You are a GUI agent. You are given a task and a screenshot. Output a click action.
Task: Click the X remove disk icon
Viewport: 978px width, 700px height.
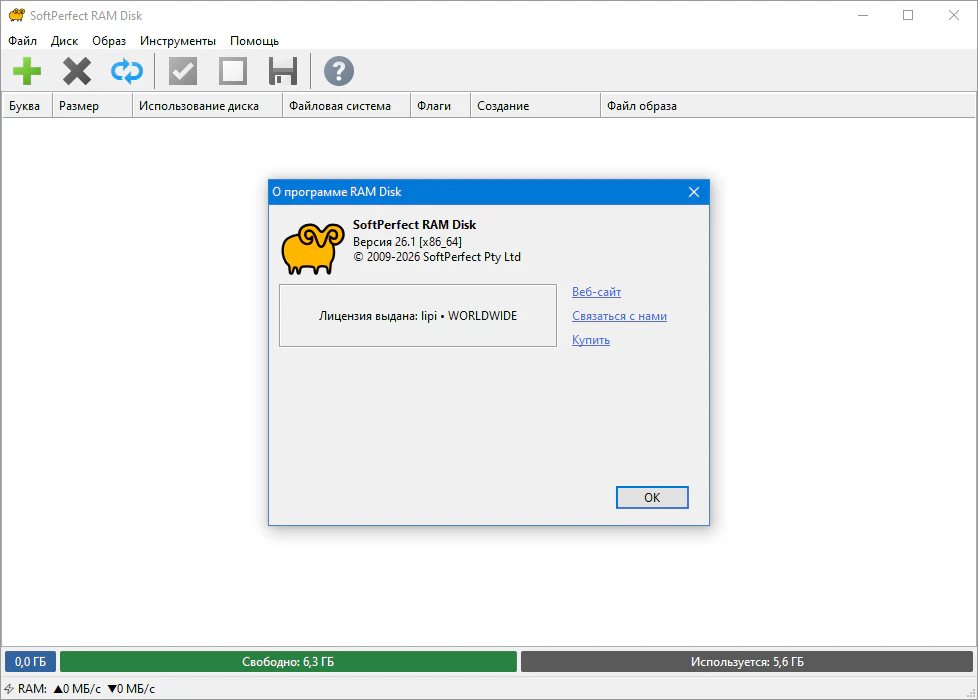77,71
